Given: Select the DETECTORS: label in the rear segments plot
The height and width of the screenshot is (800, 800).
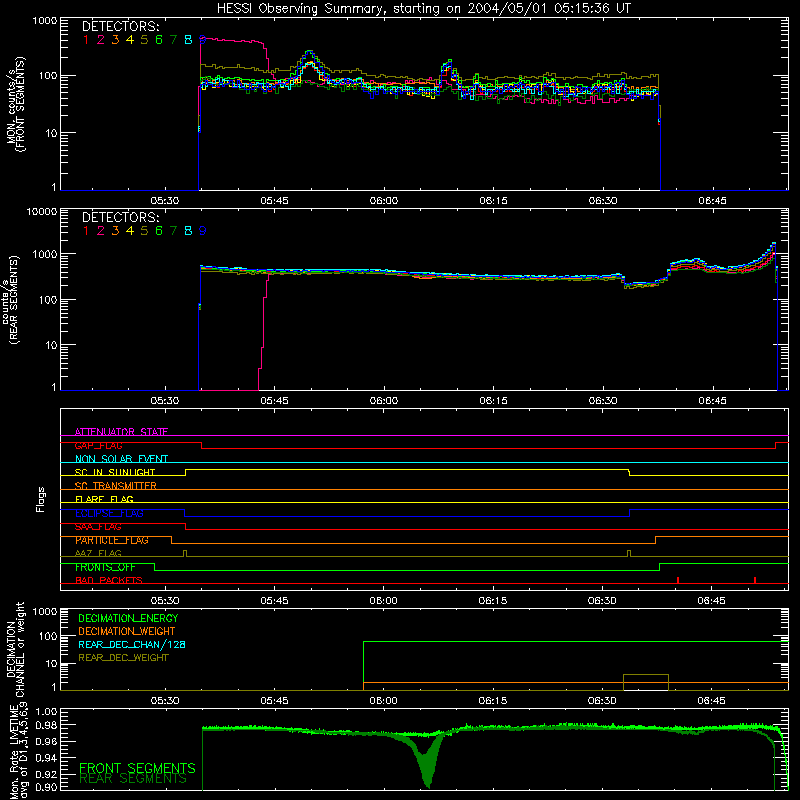Looking at the screenshot, I should coord(121,218).
